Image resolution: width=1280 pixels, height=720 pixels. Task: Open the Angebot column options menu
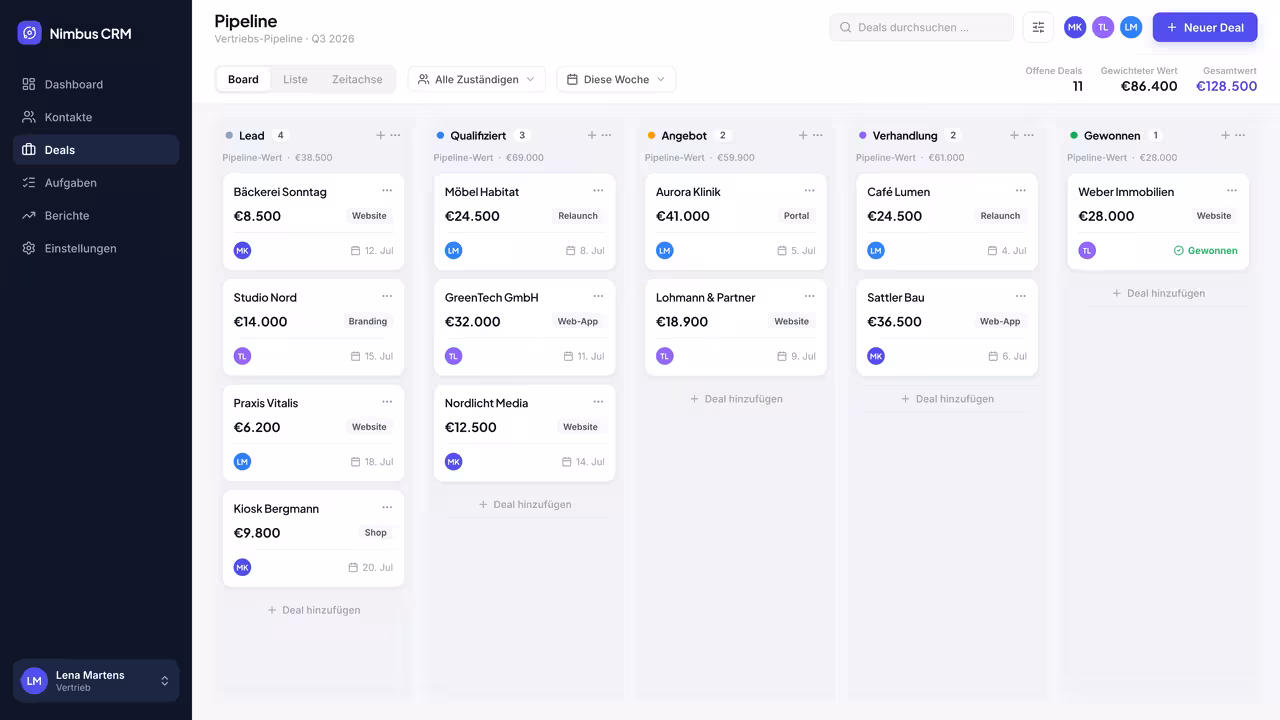click(818, 135)
